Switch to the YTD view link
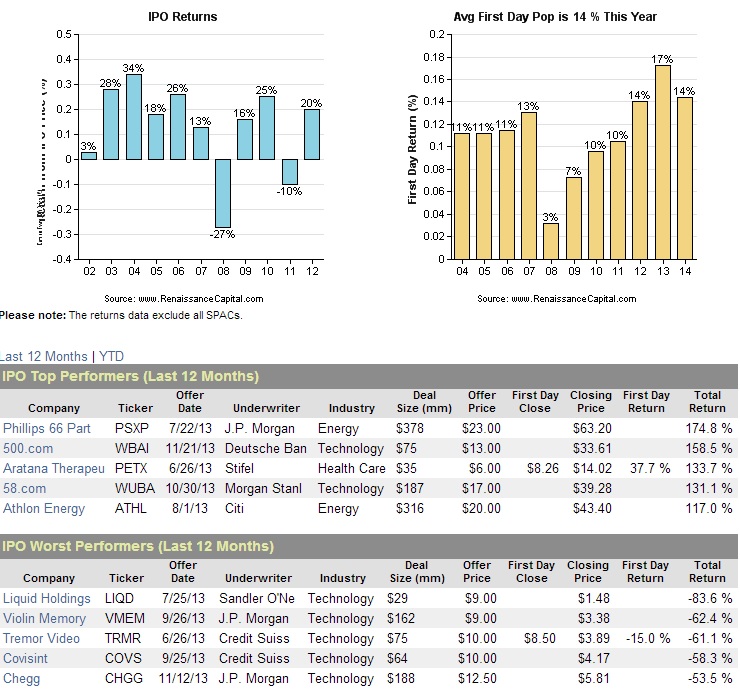The width and height of the screenshot is (740, 696). 111,356
